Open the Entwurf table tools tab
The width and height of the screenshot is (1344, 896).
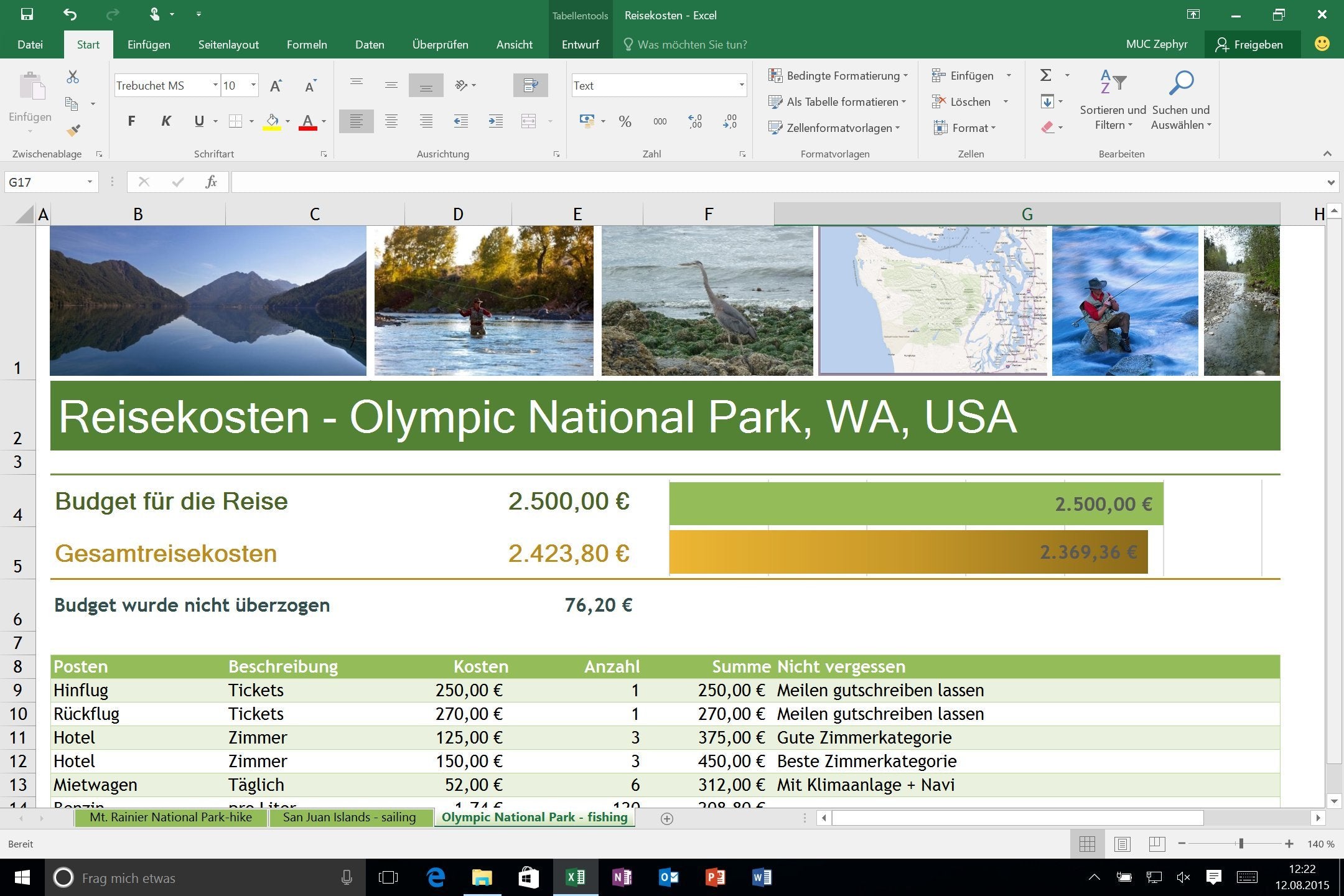(x=581, y=45)
